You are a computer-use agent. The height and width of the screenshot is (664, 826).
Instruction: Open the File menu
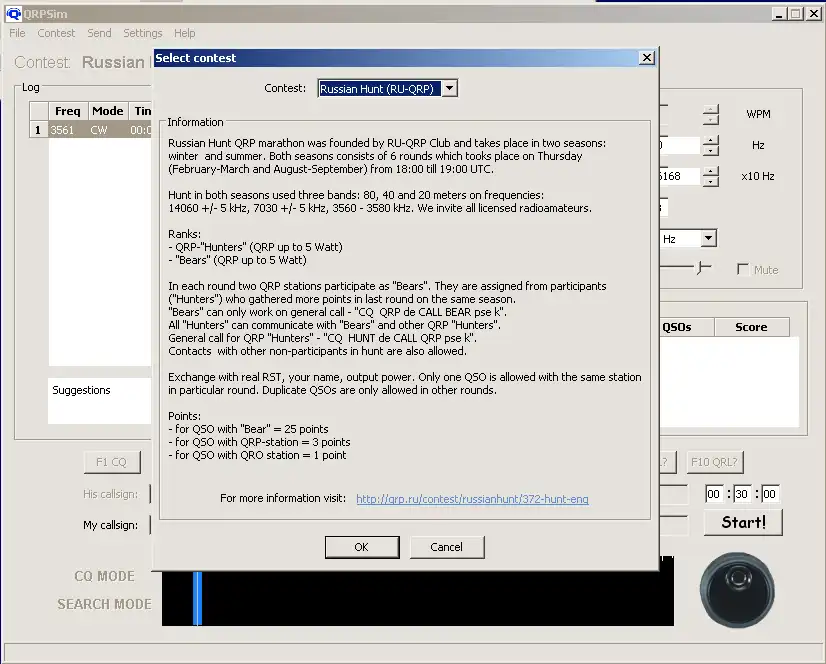17,33
